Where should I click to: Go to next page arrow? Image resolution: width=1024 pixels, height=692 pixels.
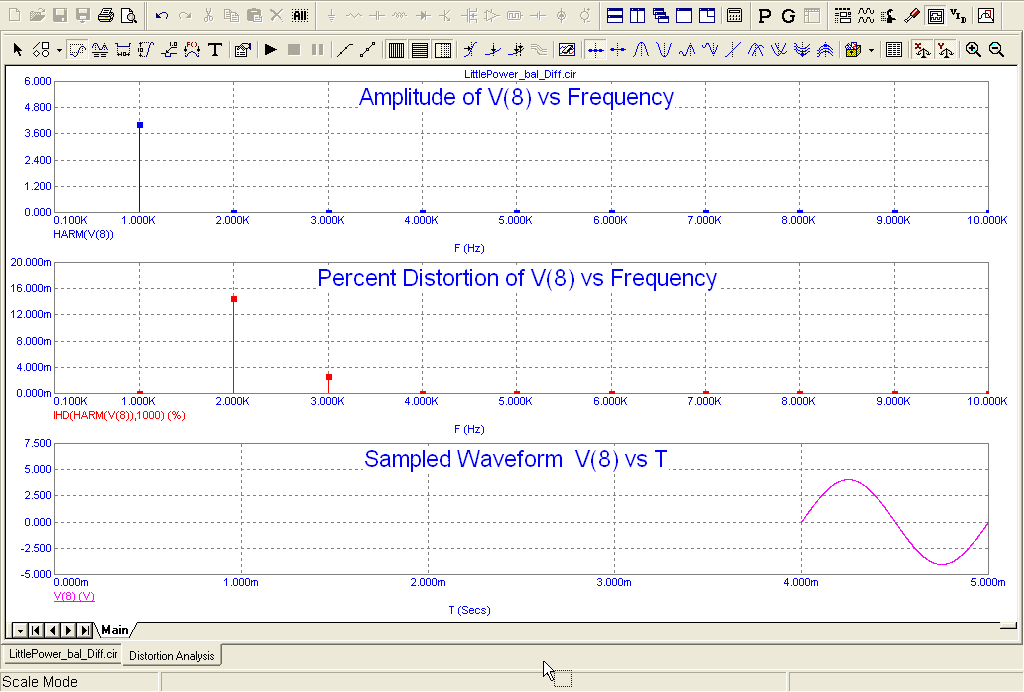click(x=69, y=631)
